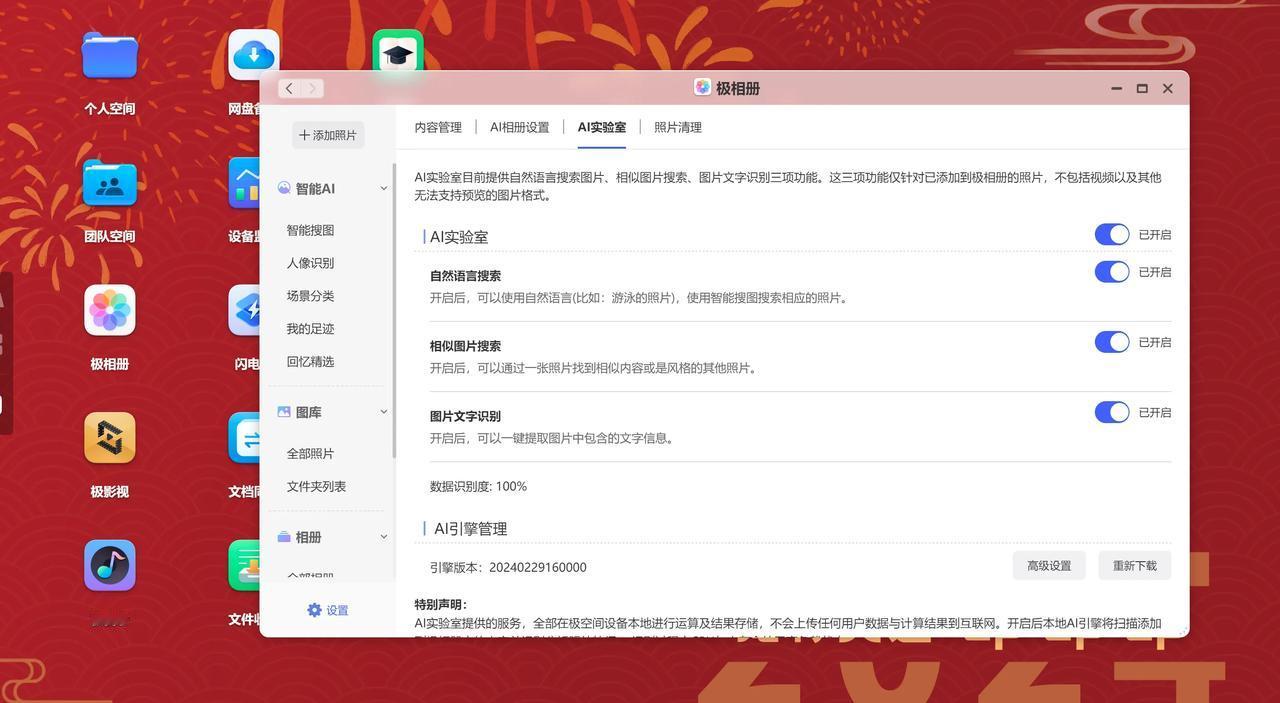Switch to the 照片清理 tab
1280x703 pixels.
point(678,127)
